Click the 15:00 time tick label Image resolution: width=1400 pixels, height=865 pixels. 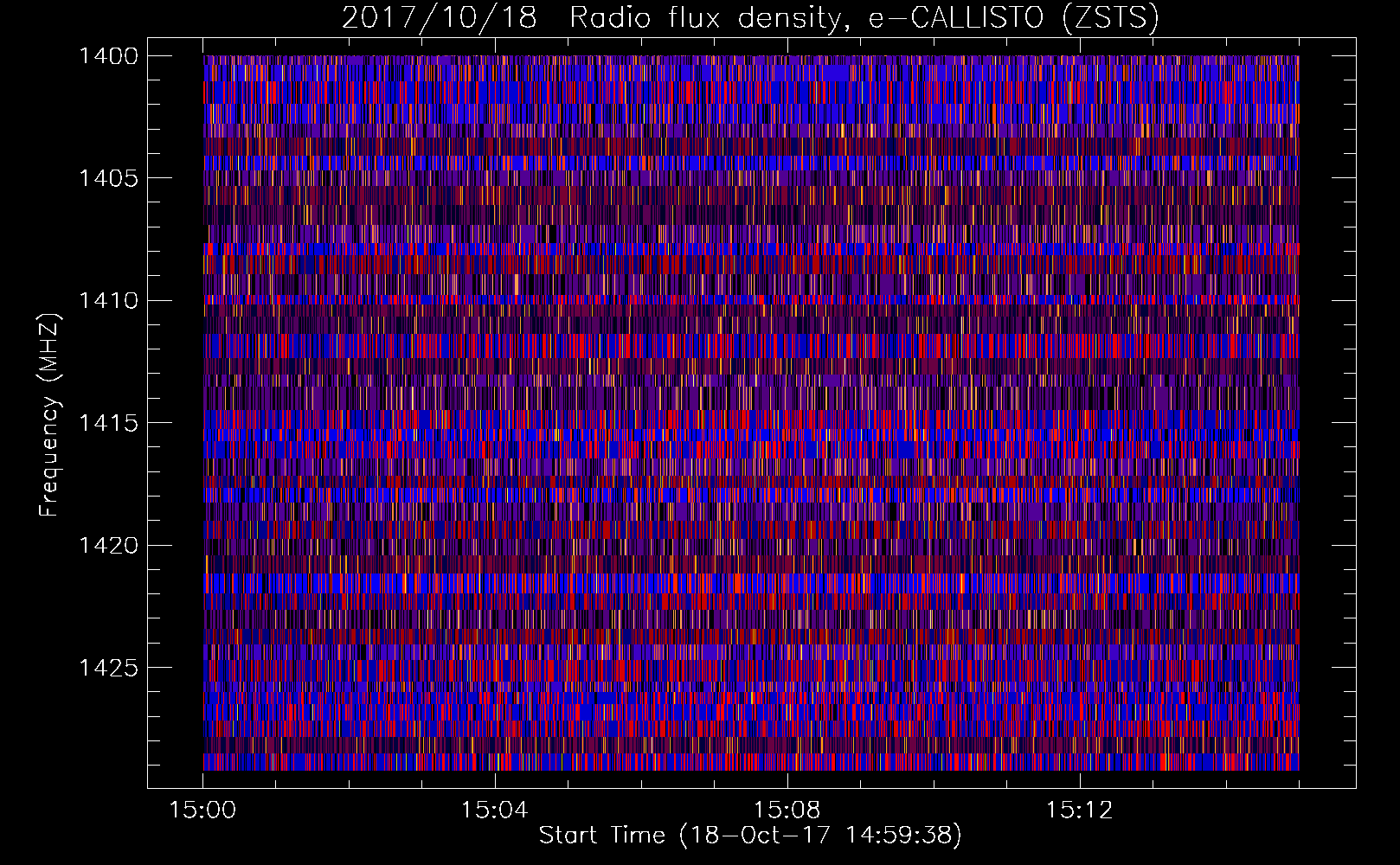[202, 811]
